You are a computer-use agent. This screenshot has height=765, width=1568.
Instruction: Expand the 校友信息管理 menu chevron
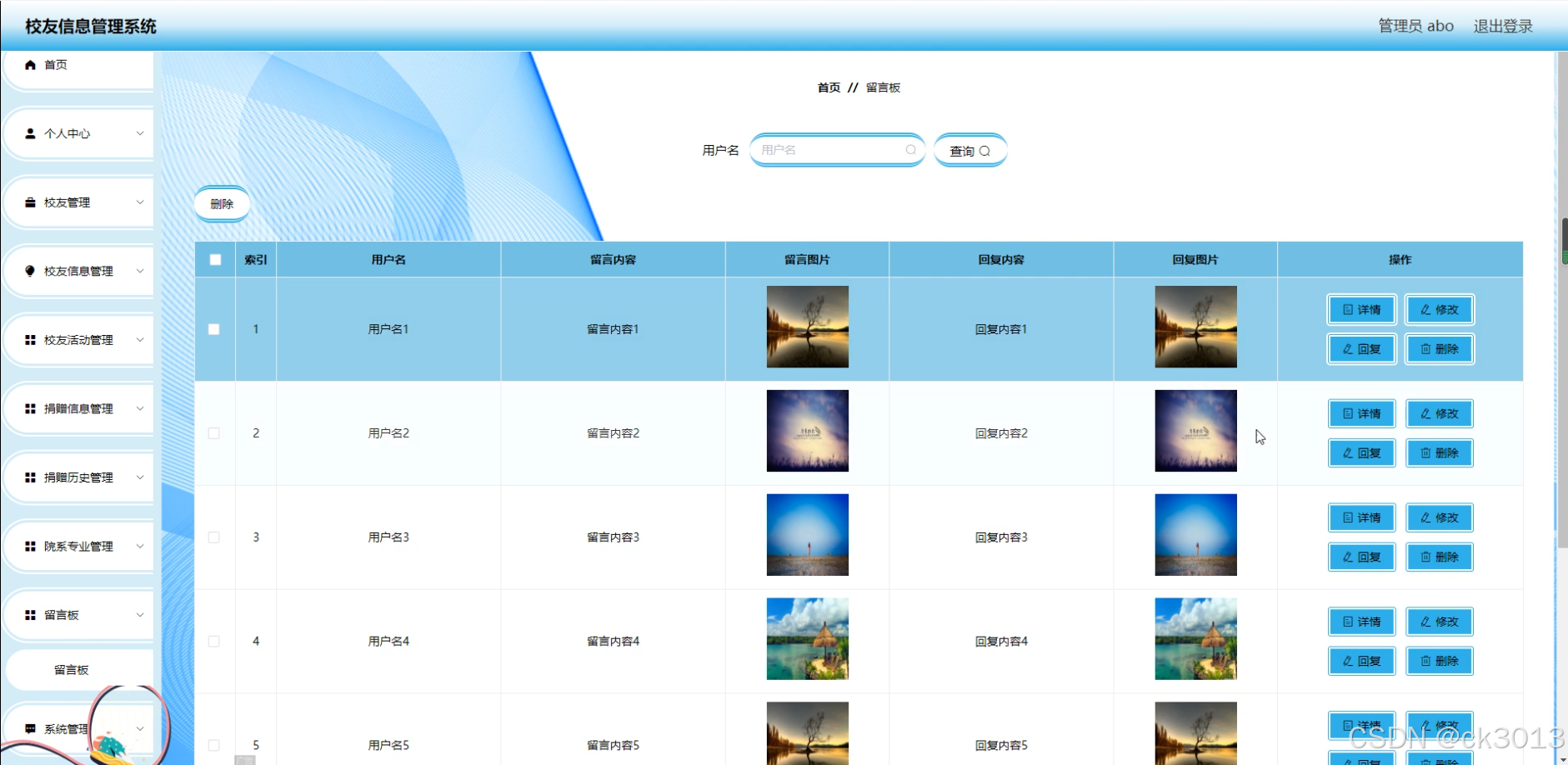pyautogui.click(x=140, y=271)
